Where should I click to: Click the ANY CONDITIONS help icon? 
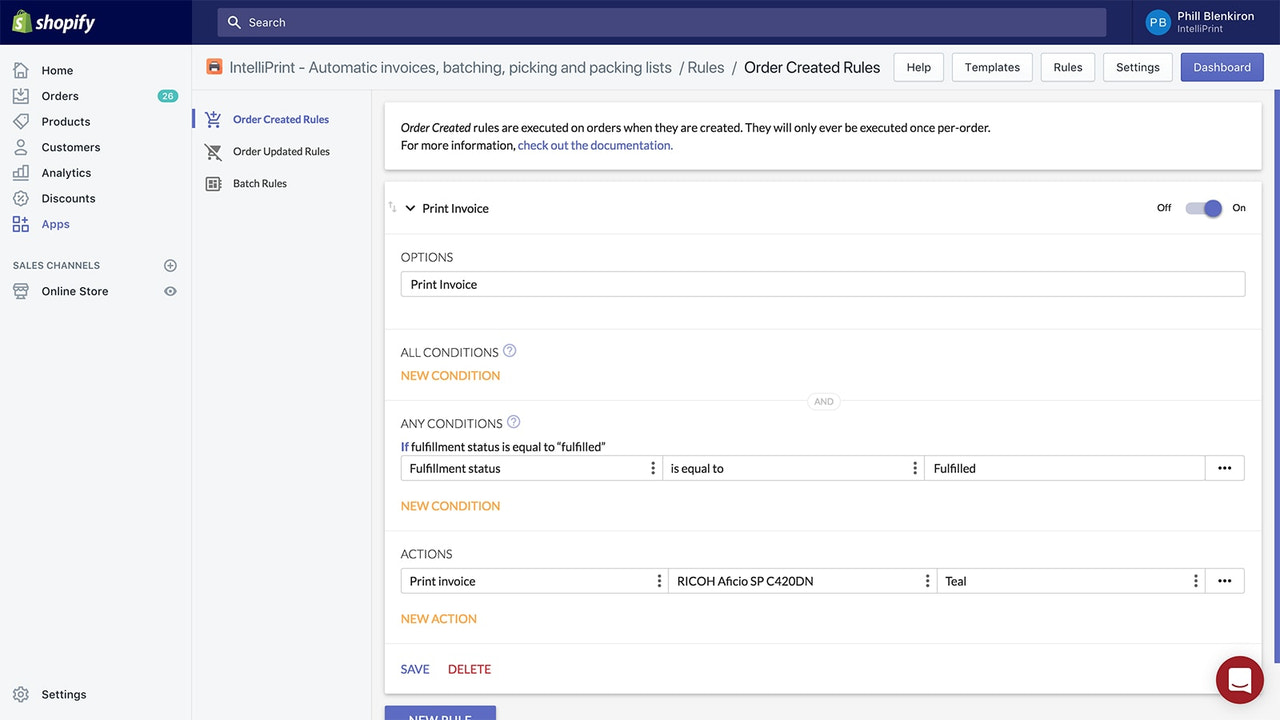[x=514, y=421]
